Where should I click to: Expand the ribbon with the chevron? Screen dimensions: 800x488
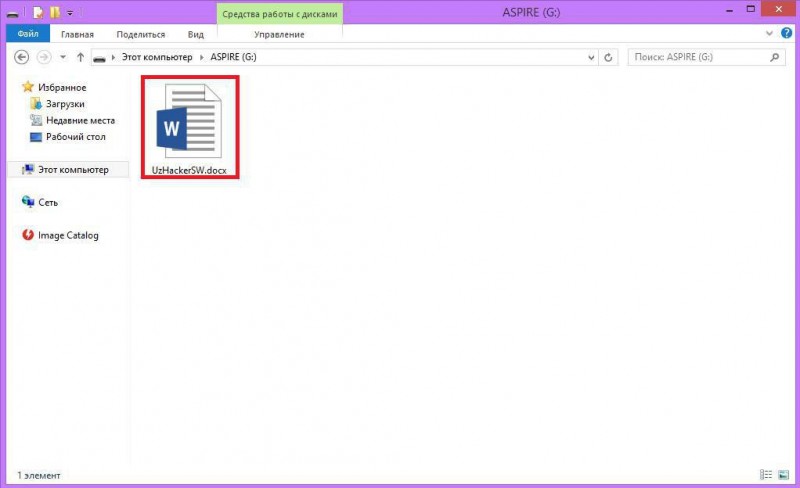click(x=769, y=34)
